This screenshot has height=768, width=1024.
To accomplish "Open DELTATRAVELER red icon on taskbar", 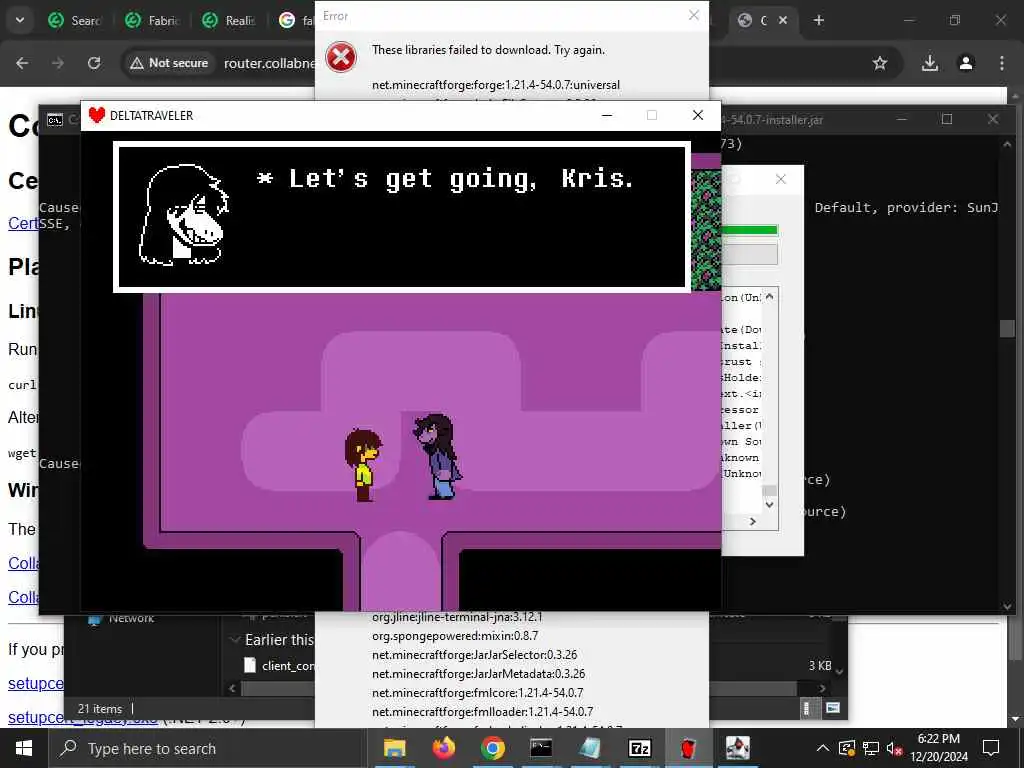I will pos(688,748).
